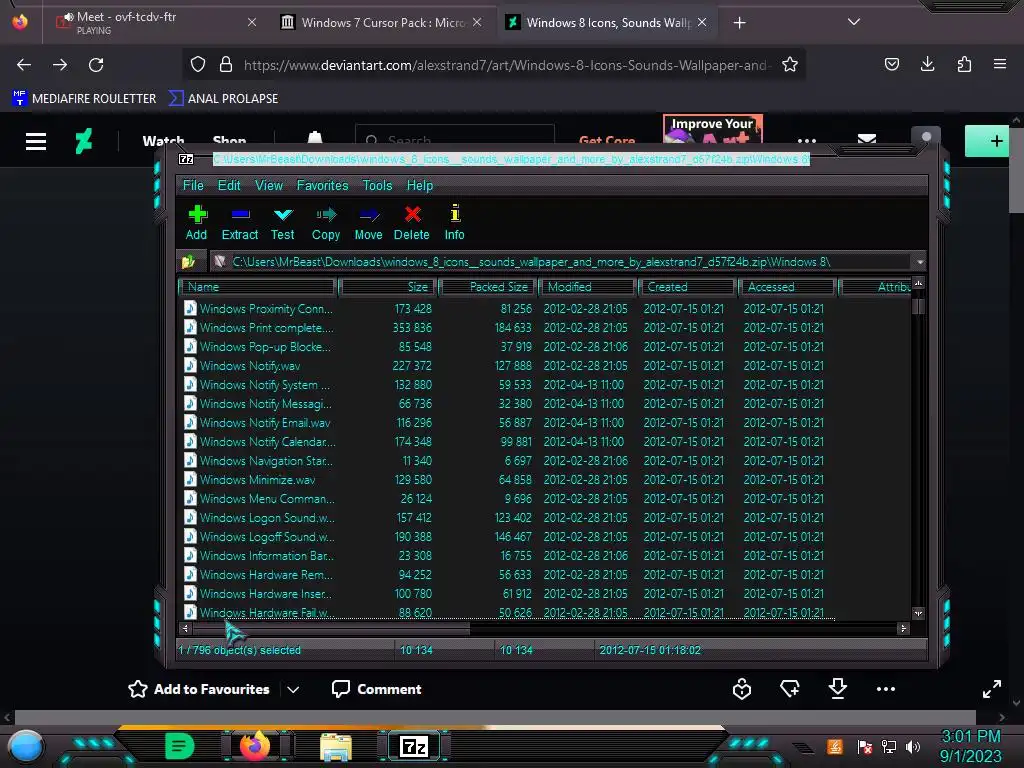Click 7-Zip horizontal scrollbar thumb
The height and width of the screenshot is (768, 1024).
point(332,628)
